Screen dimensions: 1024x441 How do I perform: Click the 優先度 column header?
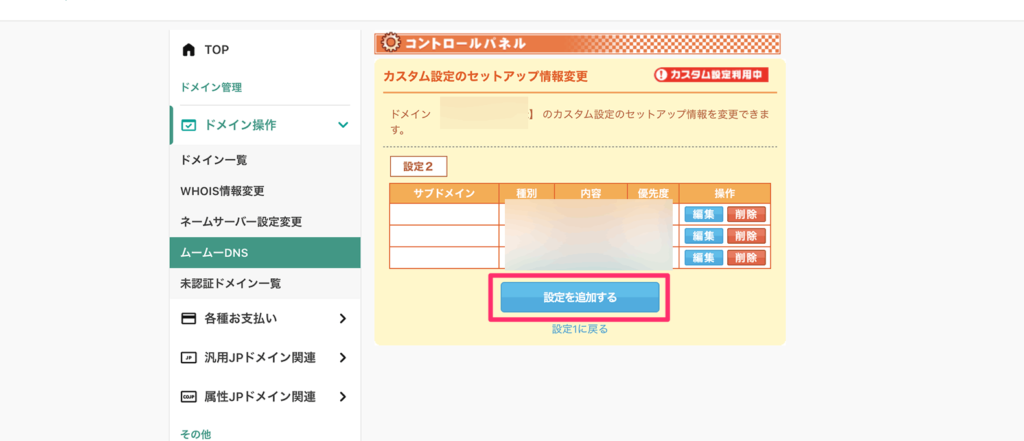(x=653, y=193)
